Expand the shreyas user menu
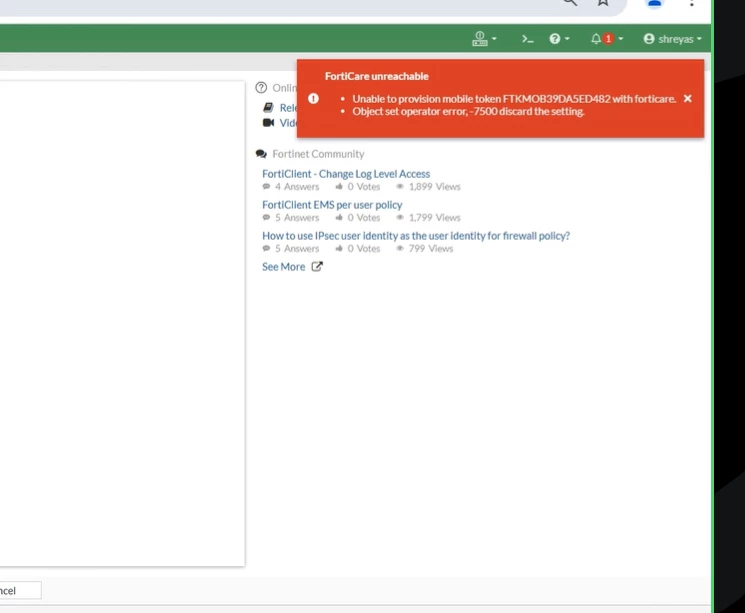The width and height of the screenshot is (745, 613). tap(672, 39)
